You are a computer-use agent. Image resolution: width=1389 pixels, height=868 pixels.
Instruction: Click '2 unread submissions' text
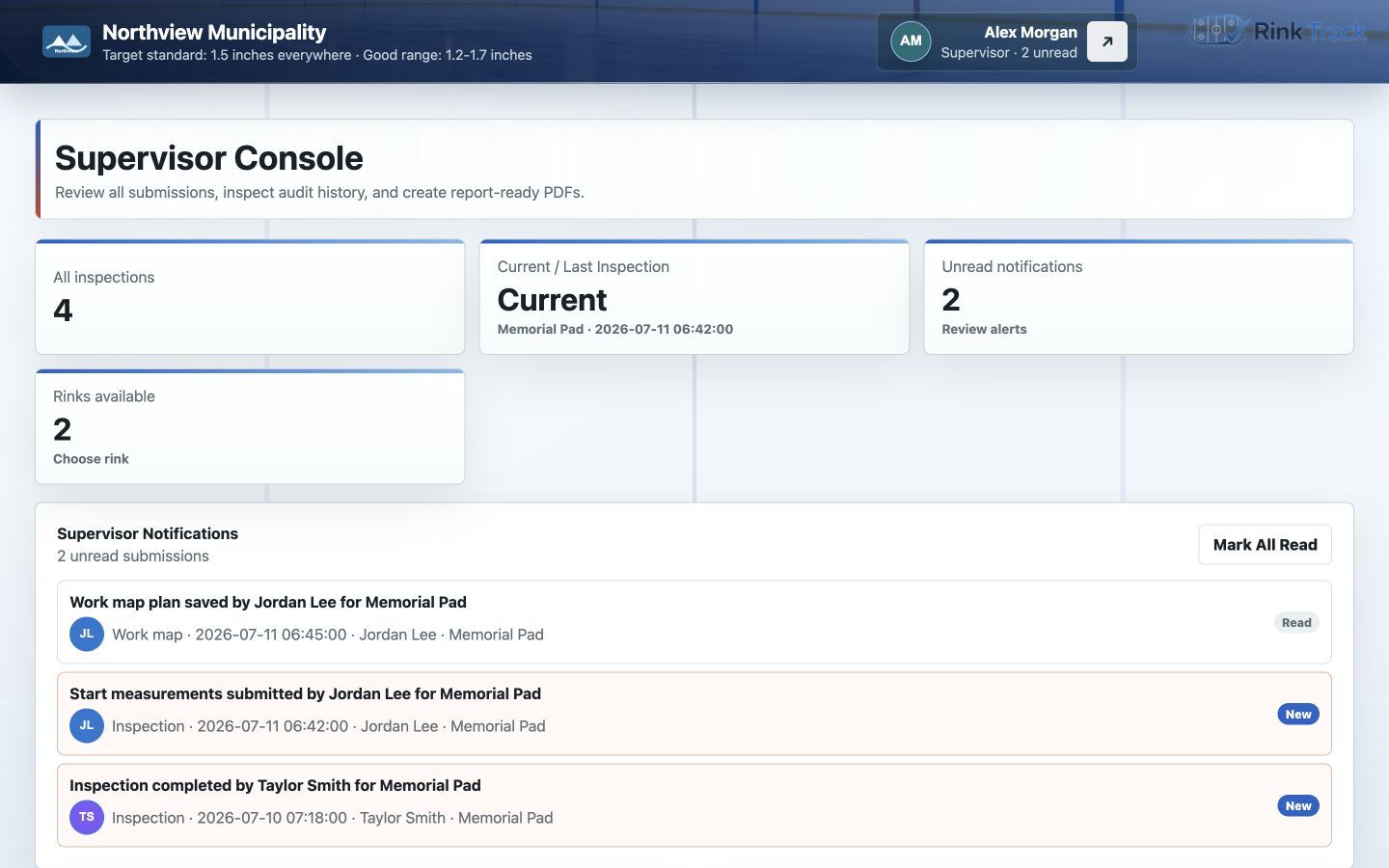133,556
